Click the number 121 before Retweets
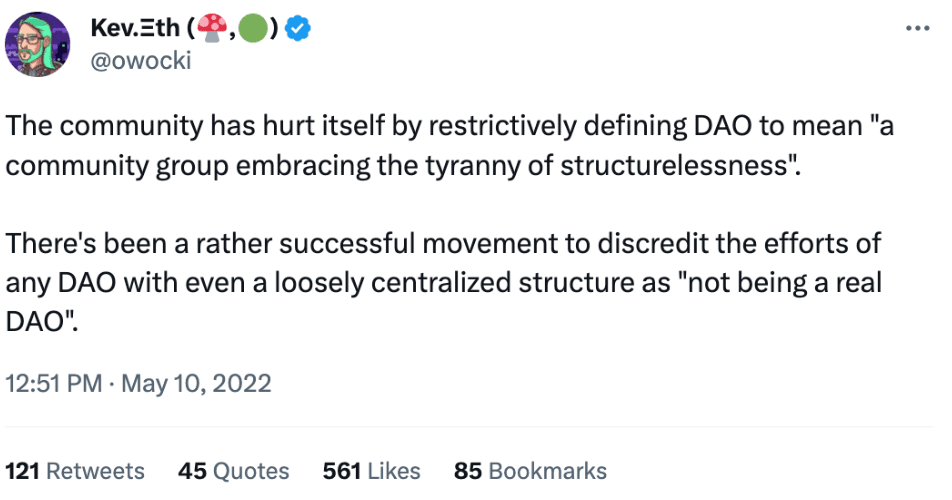 pyautogui.click(x=22, y=471)
